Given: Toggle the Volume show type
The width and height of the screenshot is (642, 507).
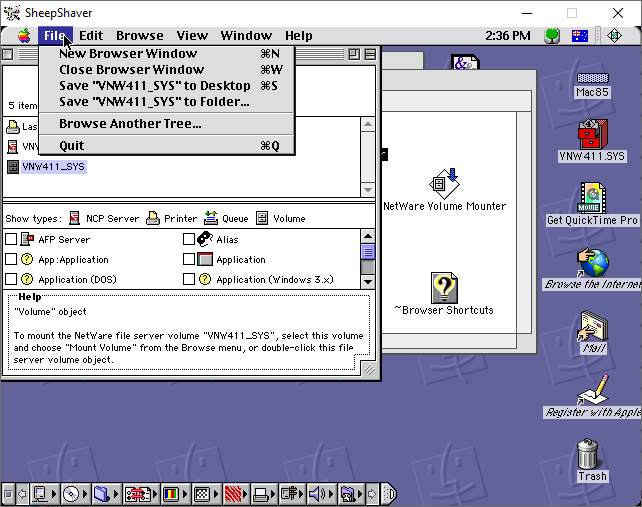Looking at the screenshot, I should click(x=281, y=218).
